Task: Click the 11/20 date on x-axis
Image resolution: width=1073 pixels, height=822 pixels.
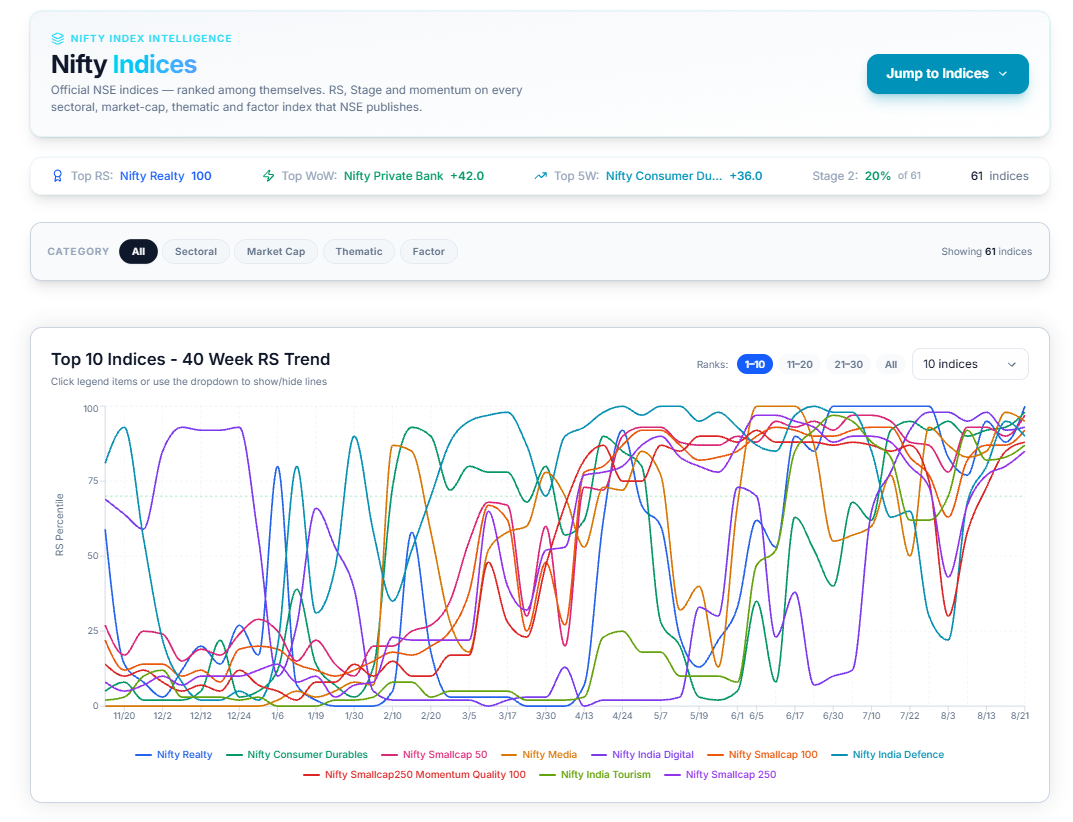Action: coord(124,715)
